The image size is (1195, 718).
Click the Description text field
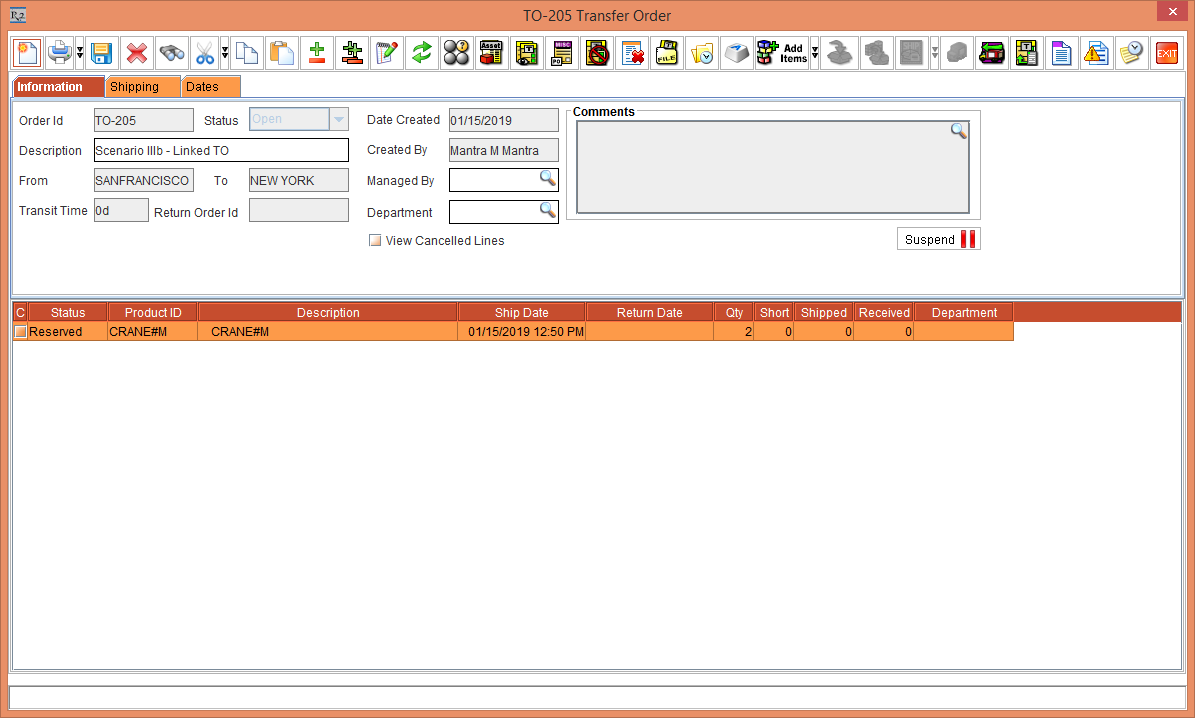coord(220,151)
